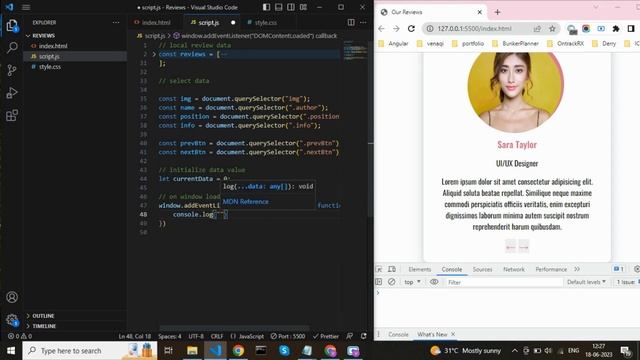The width and height of the screenshot is (640, 360).
Task: Split the editor to the right
Action: [351, 22]
